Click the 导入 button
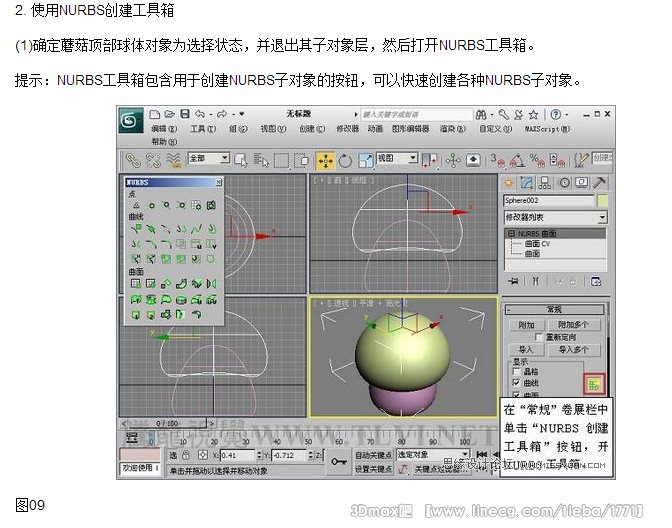The height and width of the screenshot is (528, 672). pyautogui.click(x=526, y=350)
